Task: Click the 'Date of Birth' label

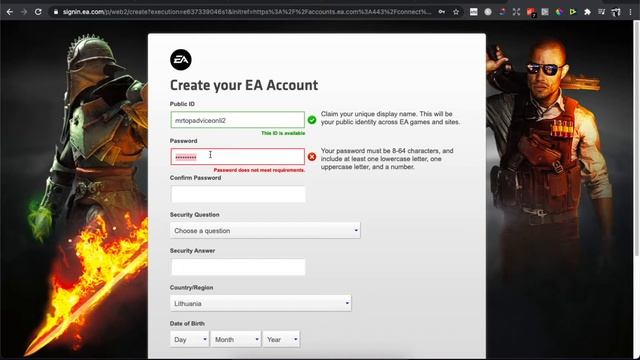Action: point(187,324)
